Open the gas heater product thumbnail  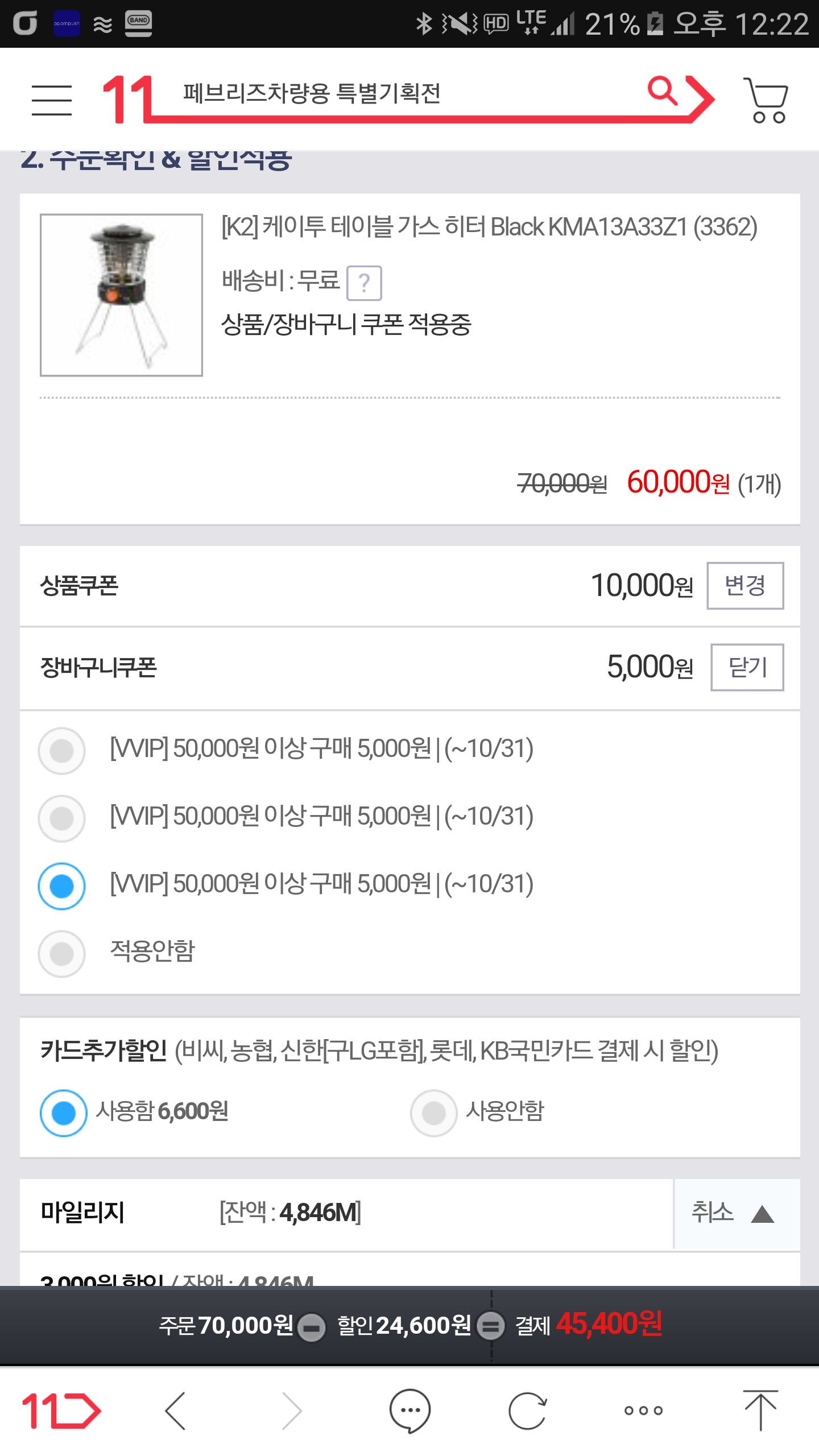pyautogui.click(x=121, y=295)
